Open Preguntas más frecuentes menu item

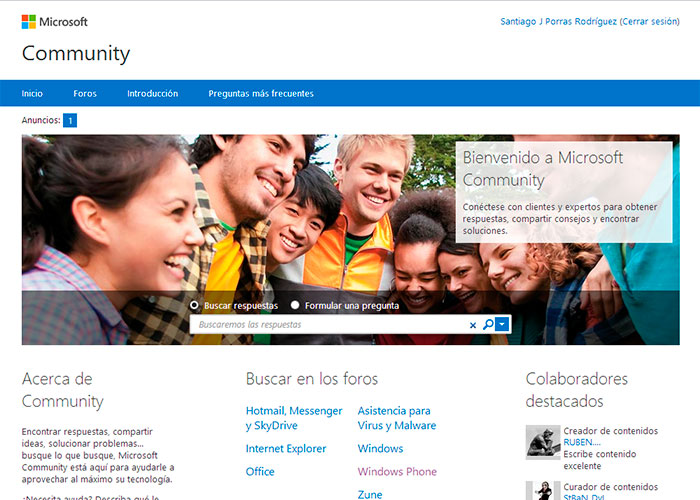[261, 93]
